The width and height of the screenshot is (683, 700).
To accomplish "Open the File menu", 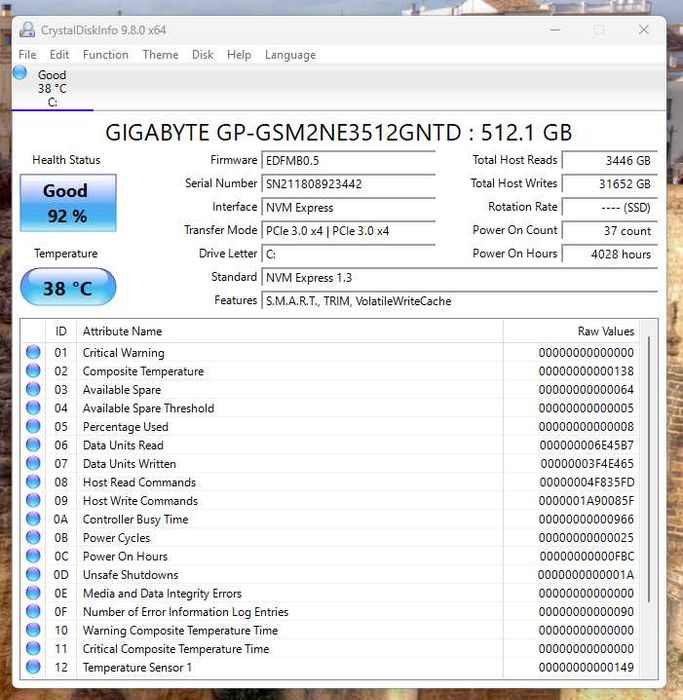I will 27,55.
